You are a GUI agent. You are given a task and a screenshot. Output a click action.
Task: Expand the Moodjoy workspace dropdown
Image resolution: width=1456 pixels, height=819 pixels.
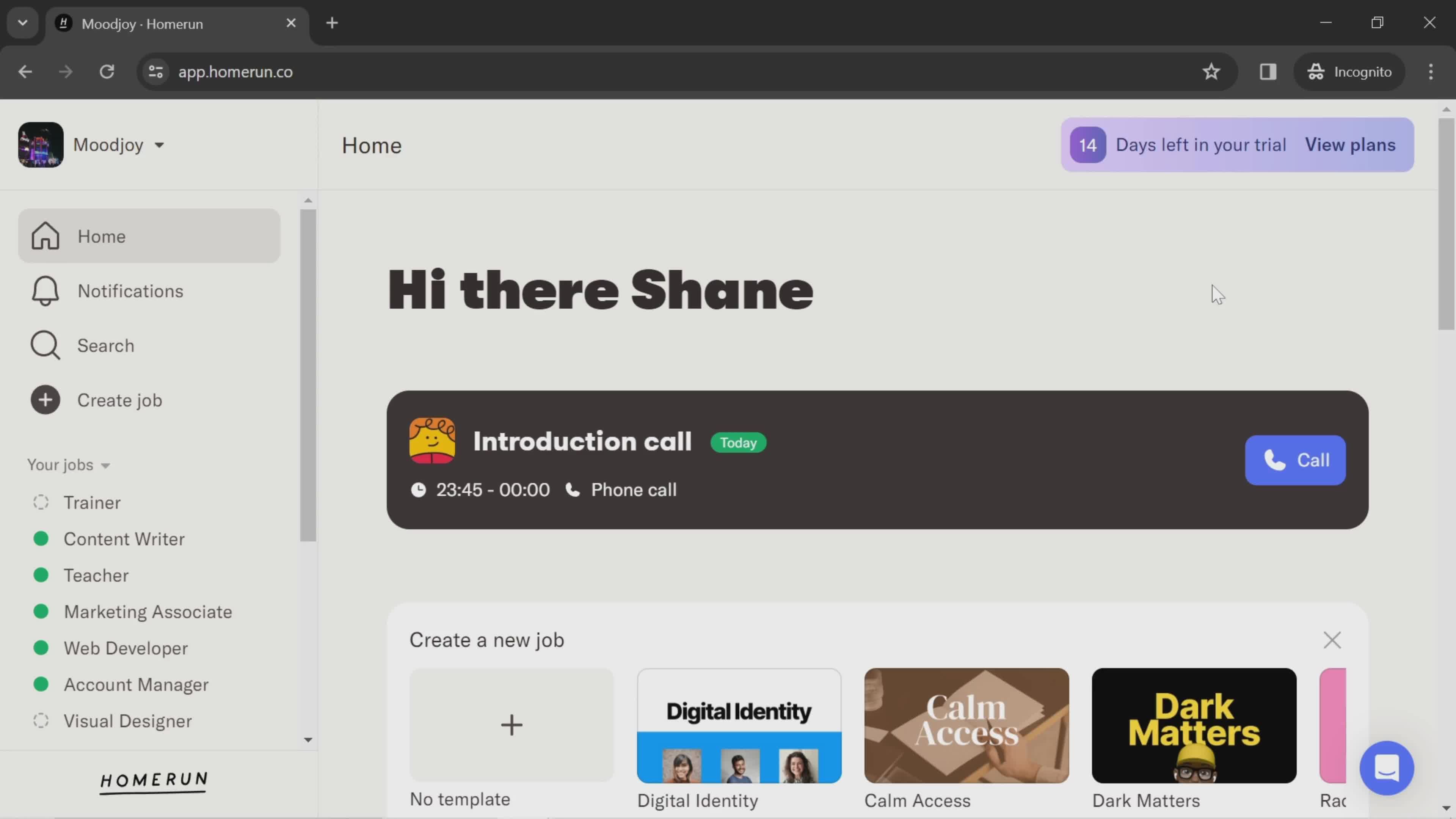coord(159,145)
